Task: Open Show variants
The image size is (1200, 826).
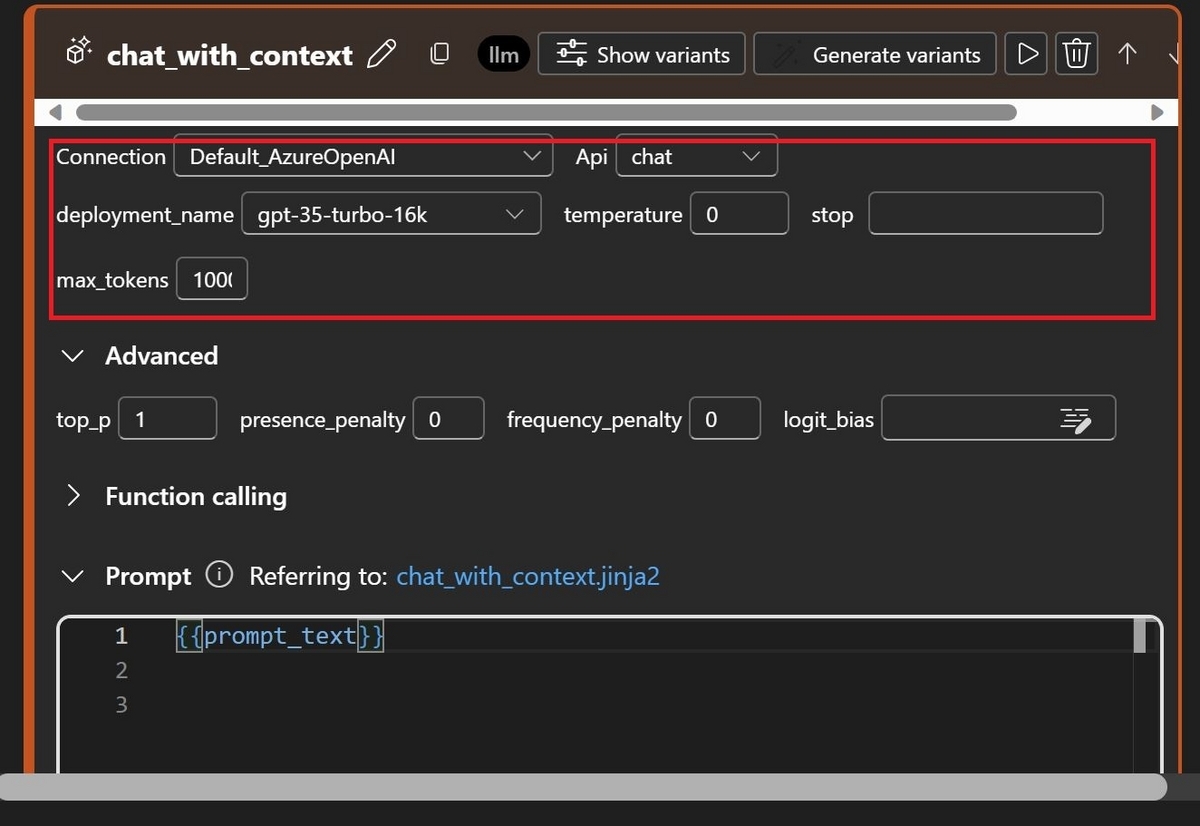Action: (643, 54)
